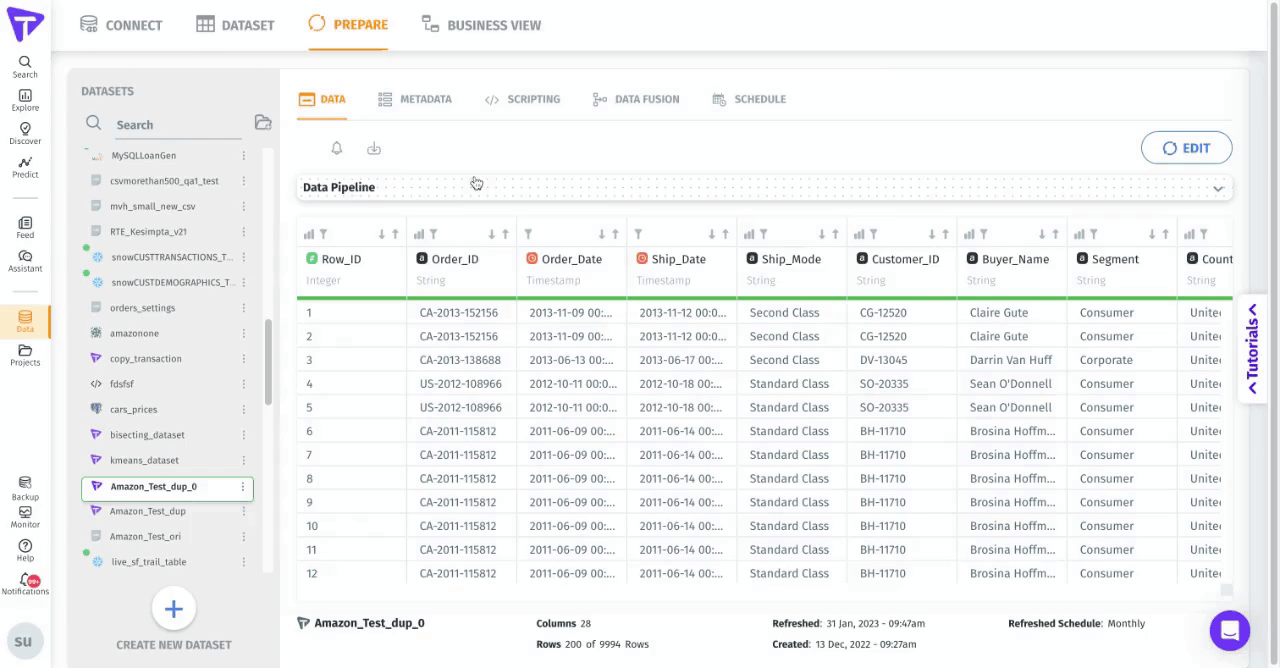Open the Assistant panel

point(25,261)
